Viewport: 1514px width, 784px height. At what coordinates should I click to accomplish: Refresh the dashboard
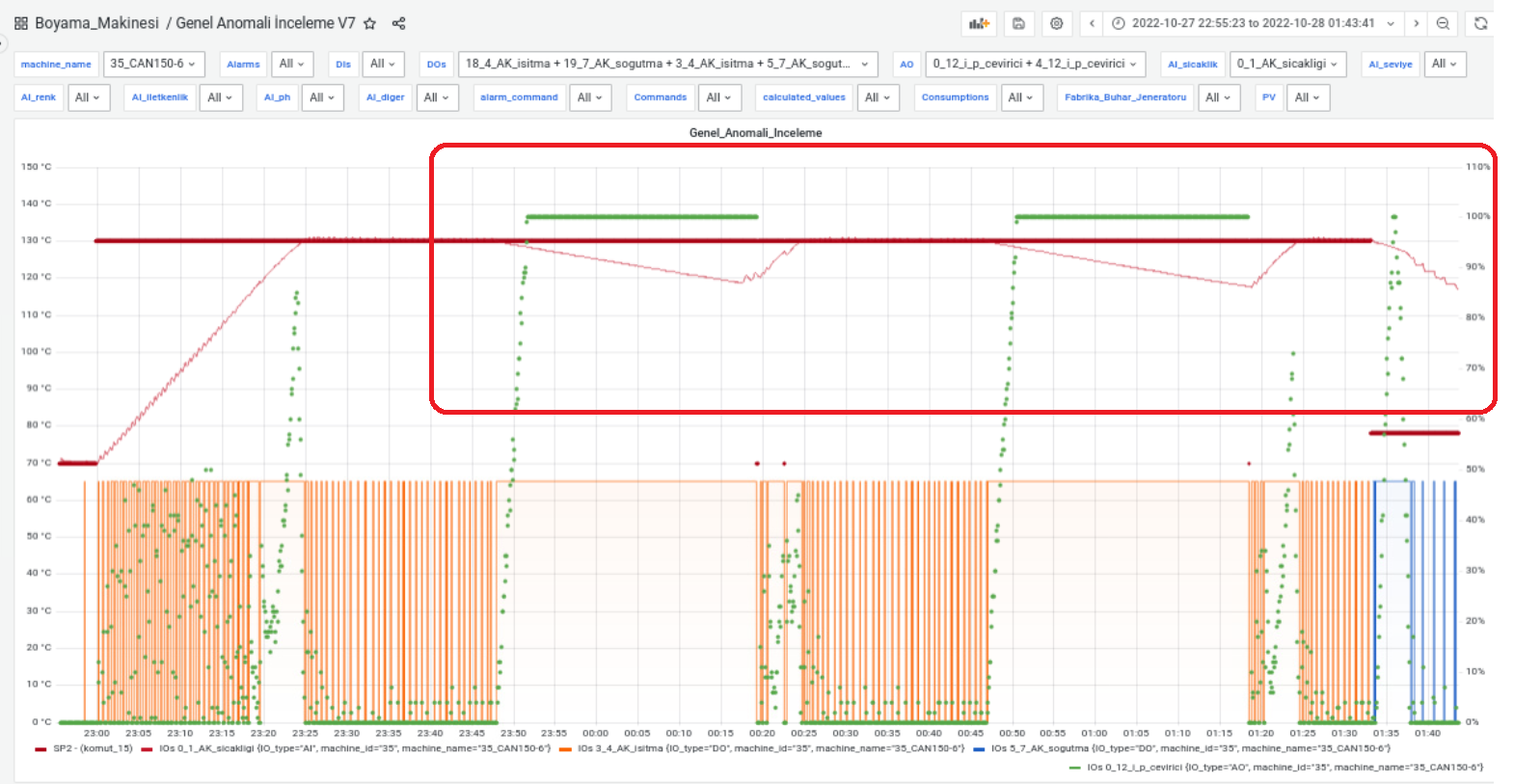coord(1481,23)
